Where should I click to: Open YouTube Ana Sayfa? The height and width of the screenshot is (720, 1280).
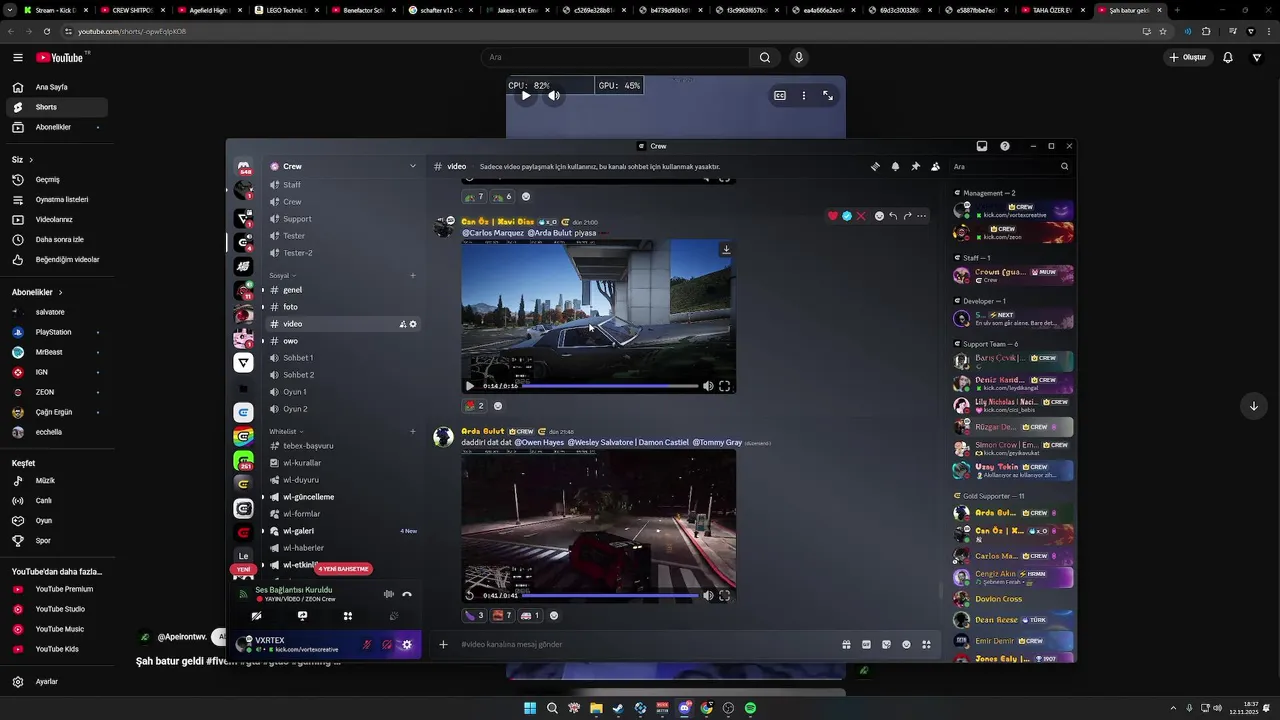[56, 87]
